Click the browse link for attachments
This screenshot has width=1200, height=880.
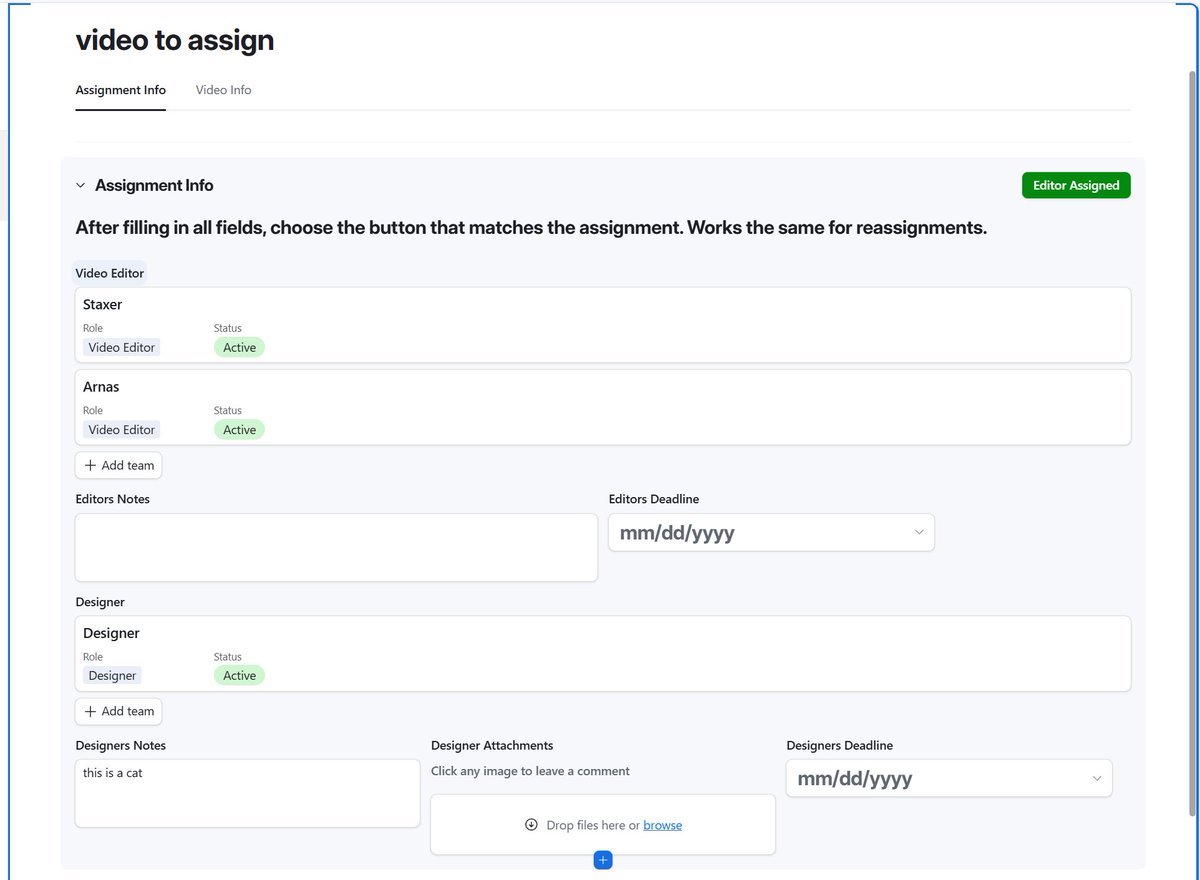click(662, 825)
